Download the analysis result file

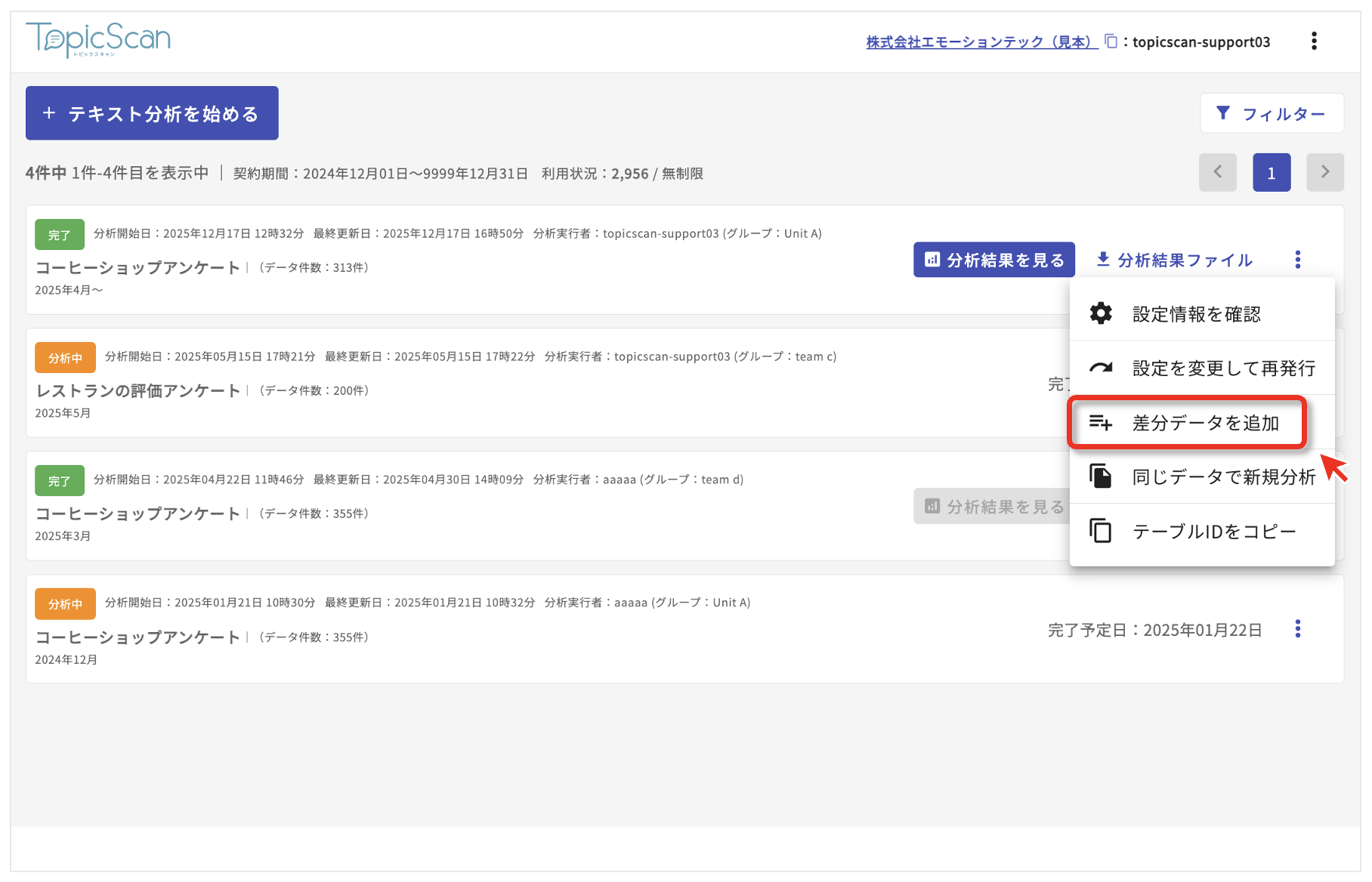1175,260
